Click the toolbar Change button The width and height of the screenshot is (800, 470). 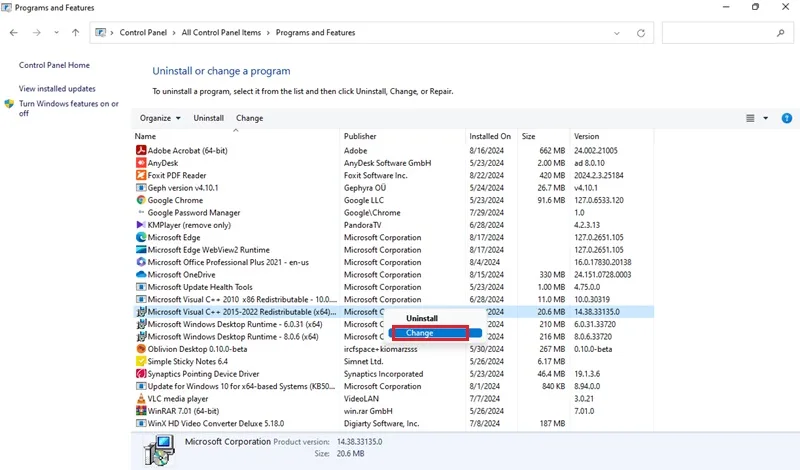coord(249,118)
